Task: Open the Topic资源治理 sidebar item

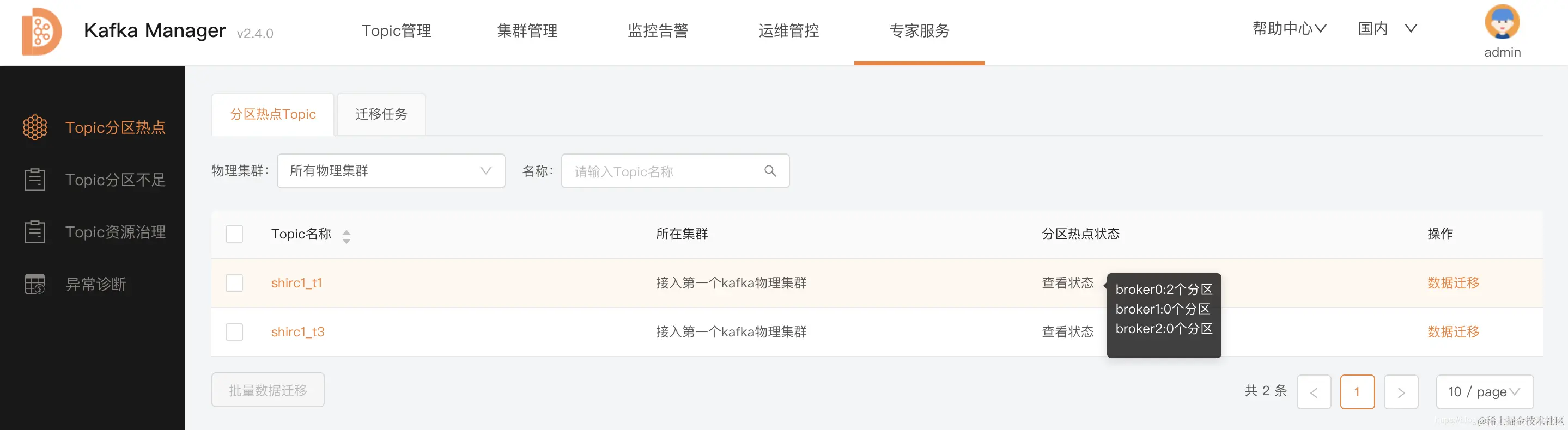Action: pyautogui.click(x=114, y=232)
